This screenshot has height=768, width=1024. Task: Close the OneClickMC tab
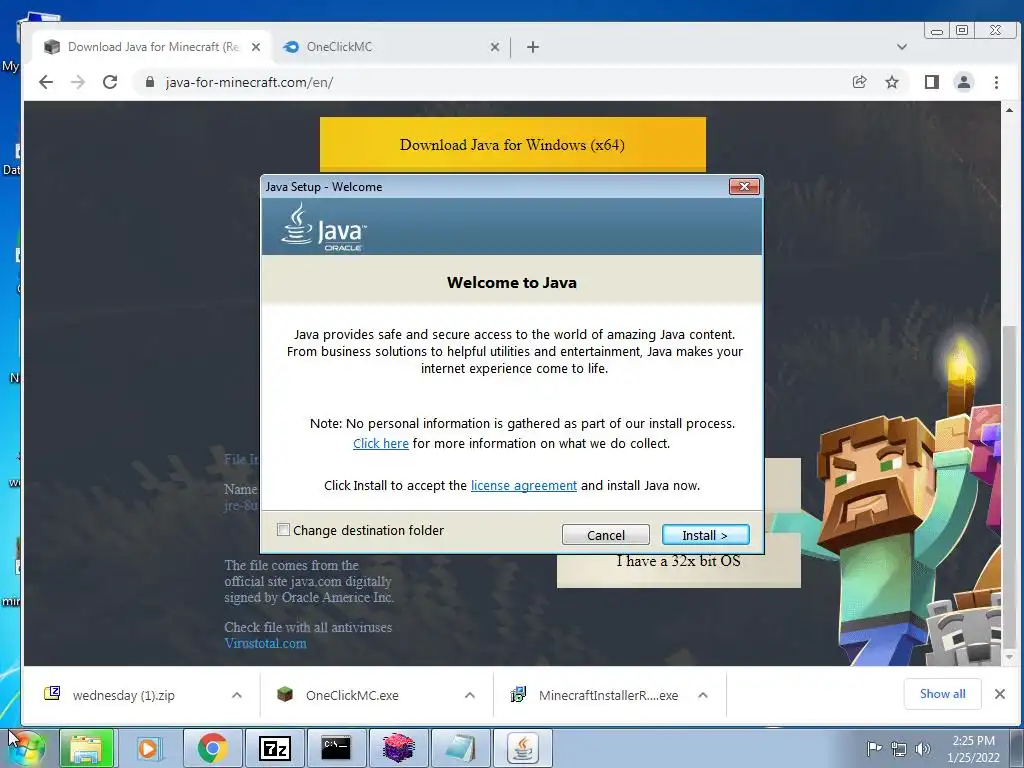494,47
